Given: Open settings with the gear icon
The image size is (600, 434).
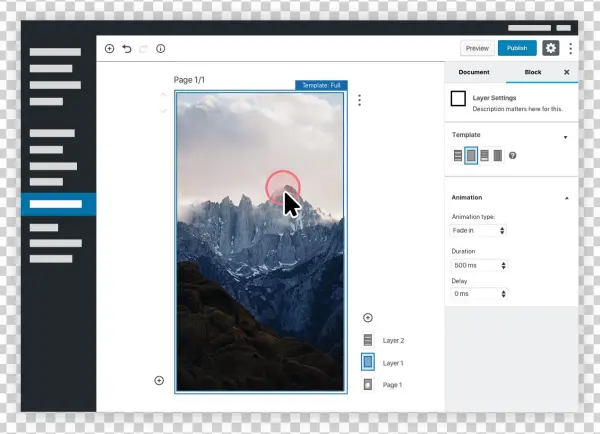Looking at the screenshot, I should coord(550,48).
